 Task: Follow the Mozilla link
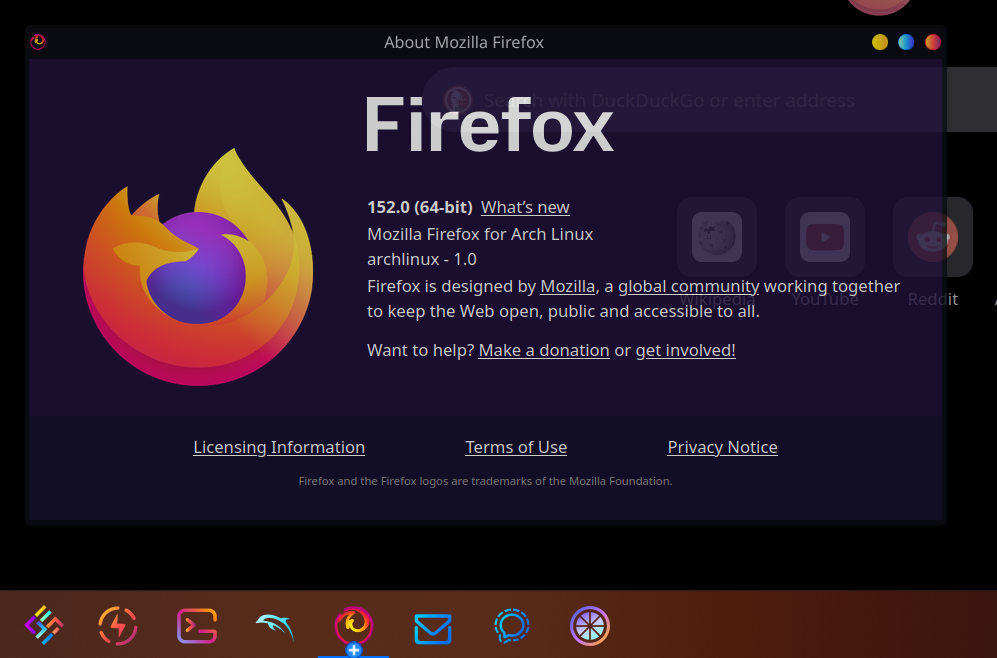(567, 286)
